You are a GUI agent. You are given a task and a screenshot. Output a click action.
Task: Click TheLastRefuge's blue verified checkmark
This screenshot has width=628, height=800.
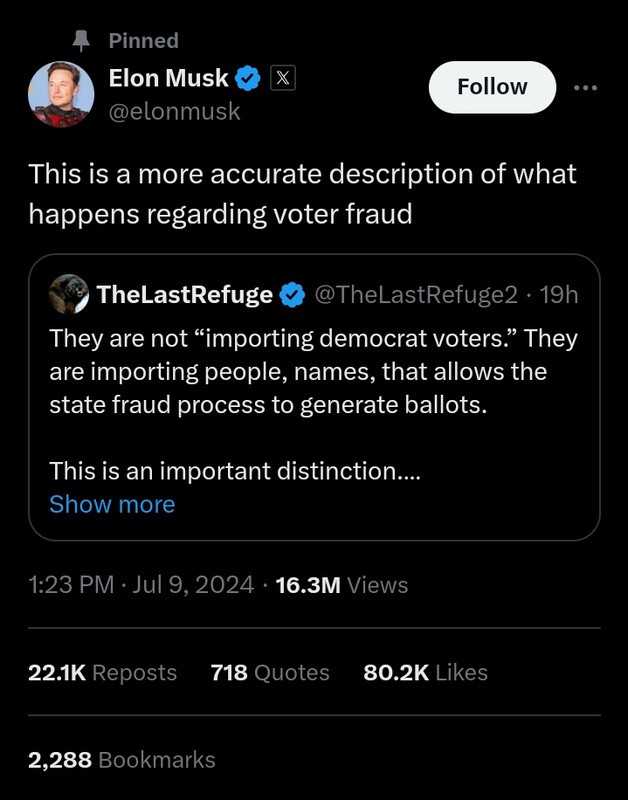(x=292, y=294)
